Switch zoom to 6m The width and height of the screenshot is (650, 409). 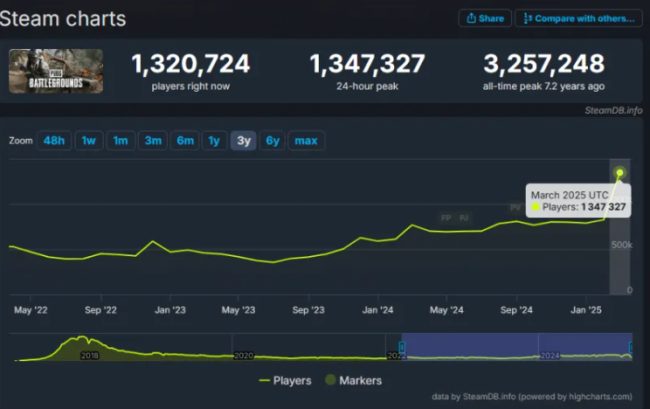185,140
